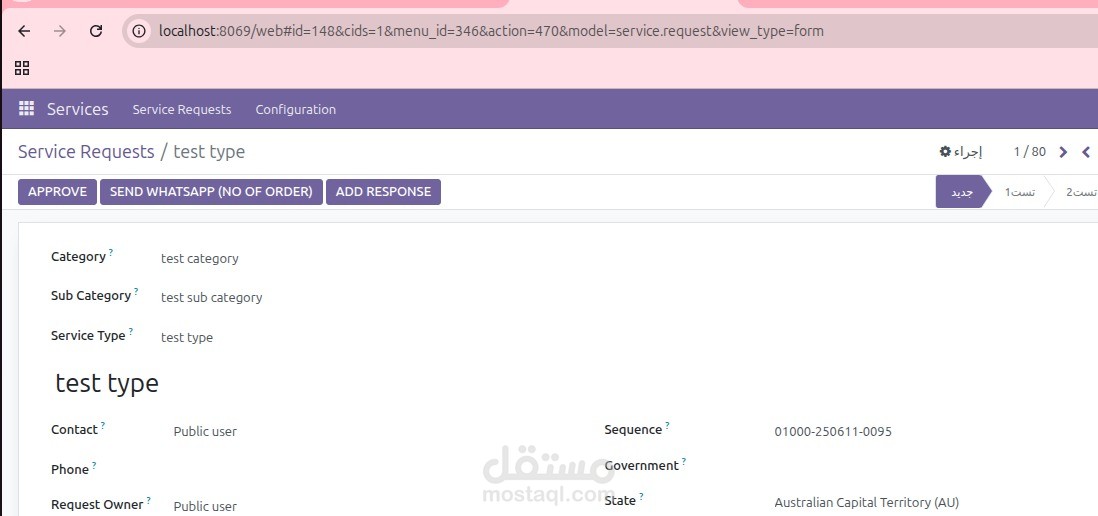Image resolution: width=1098 pixels, height=516 pixels.
Task: Select the تست1 status stage
Action: tap(1020, 192)
